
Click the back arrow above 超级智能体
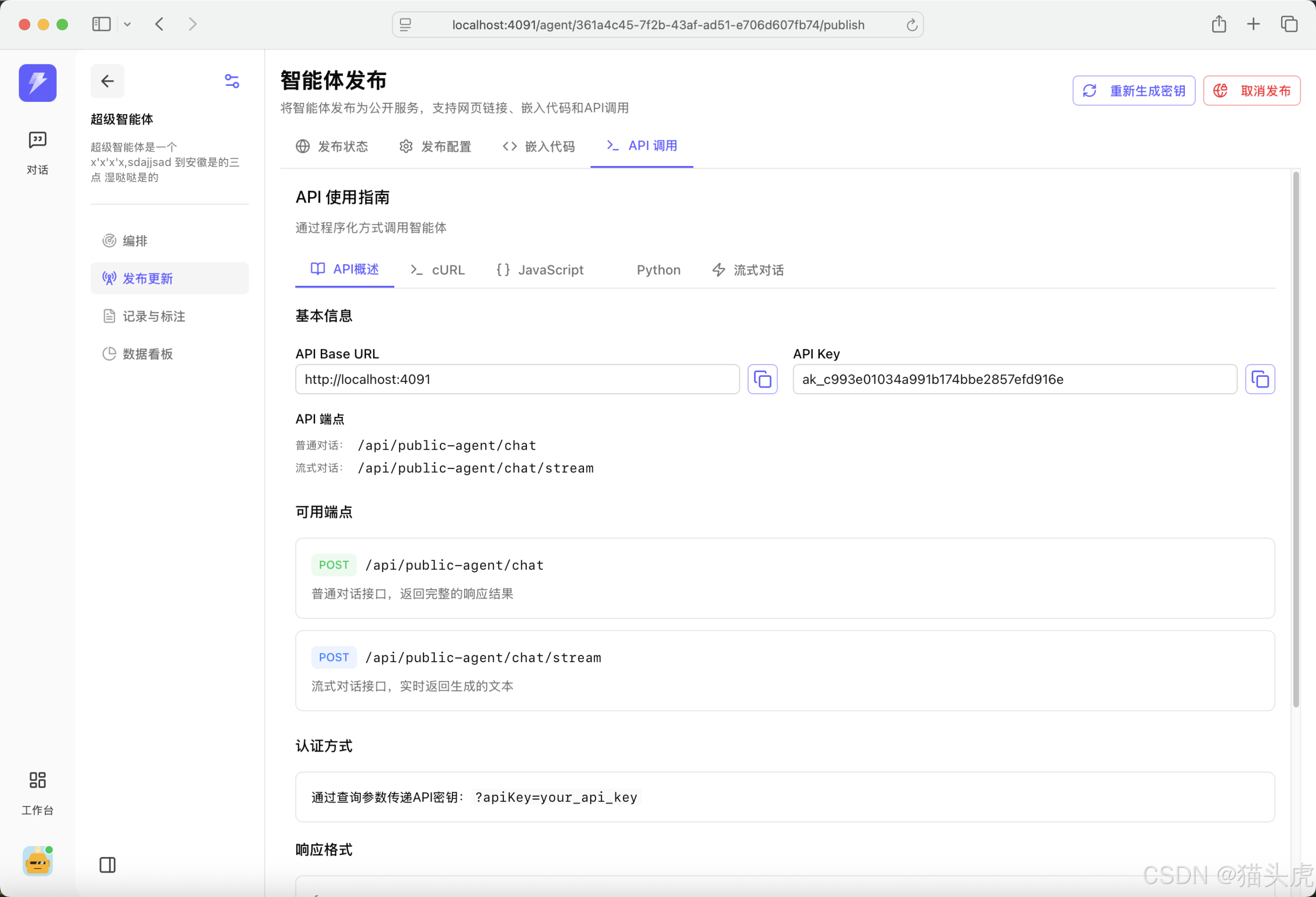(x=107, y=81)
